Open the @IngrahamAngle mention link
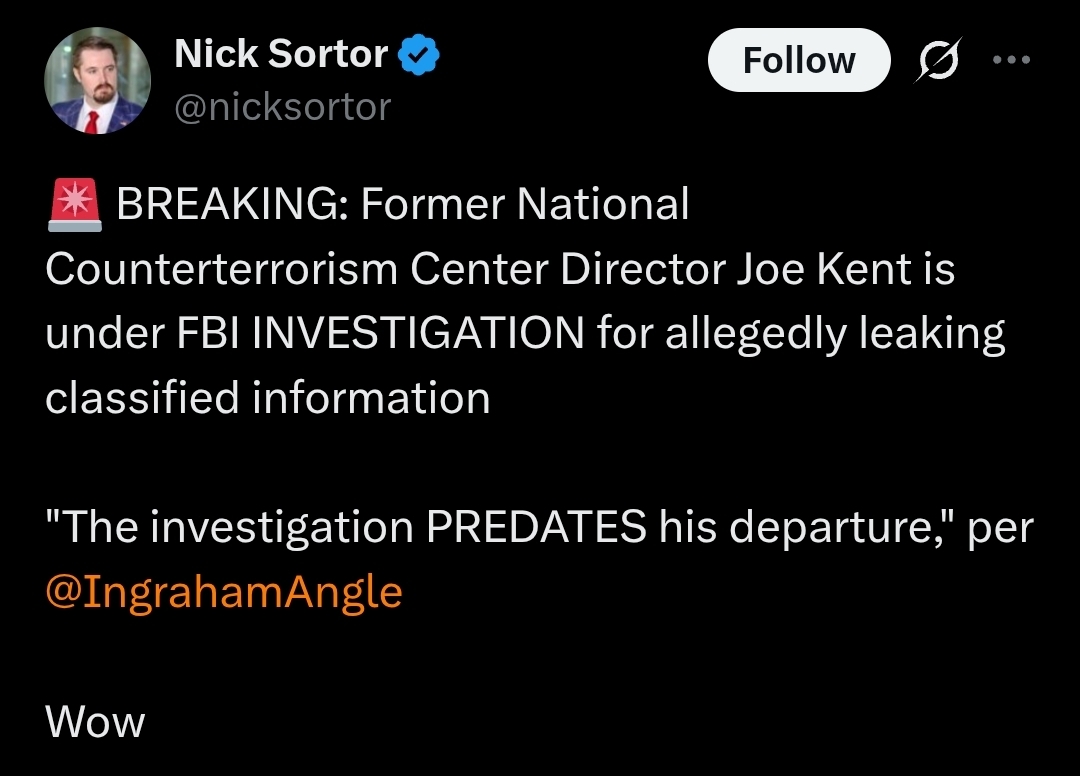Viewport: 1080px width, 776px height. pos(224,591)
